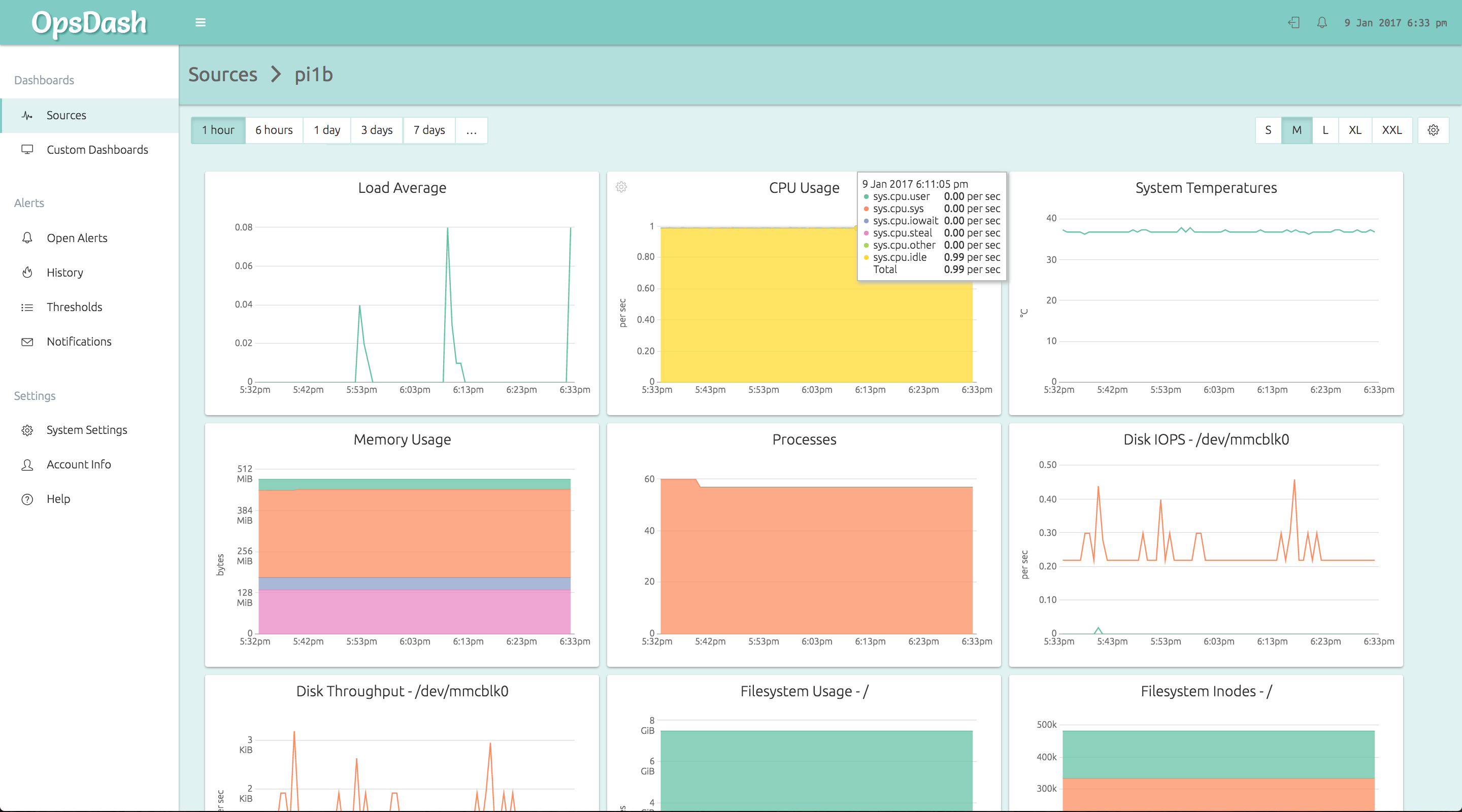The image size is (1462, 812).
Task: Click the header date 9 Jan 2017 6:33 pm
Action: pos(1395,23)
